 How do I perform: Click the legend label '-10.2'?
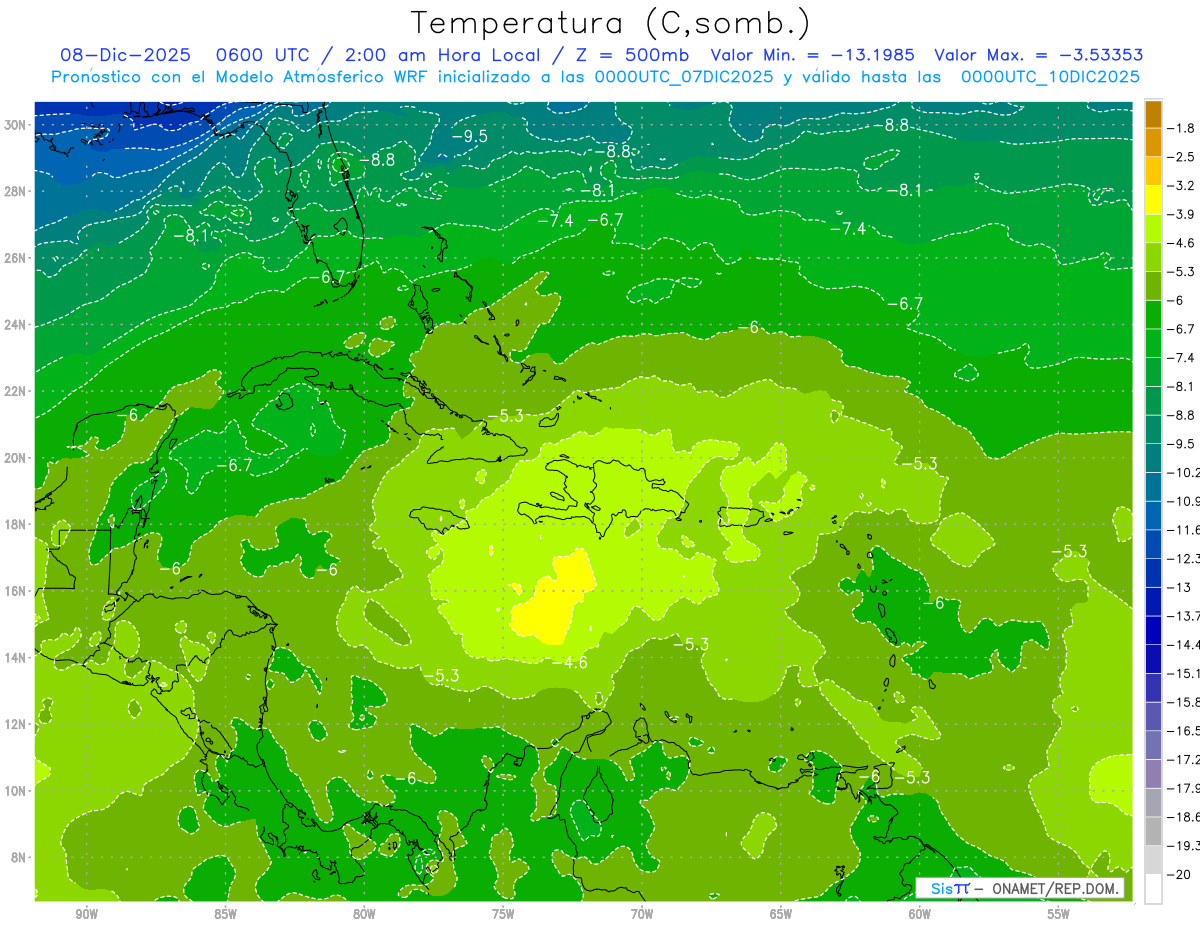1184,472
